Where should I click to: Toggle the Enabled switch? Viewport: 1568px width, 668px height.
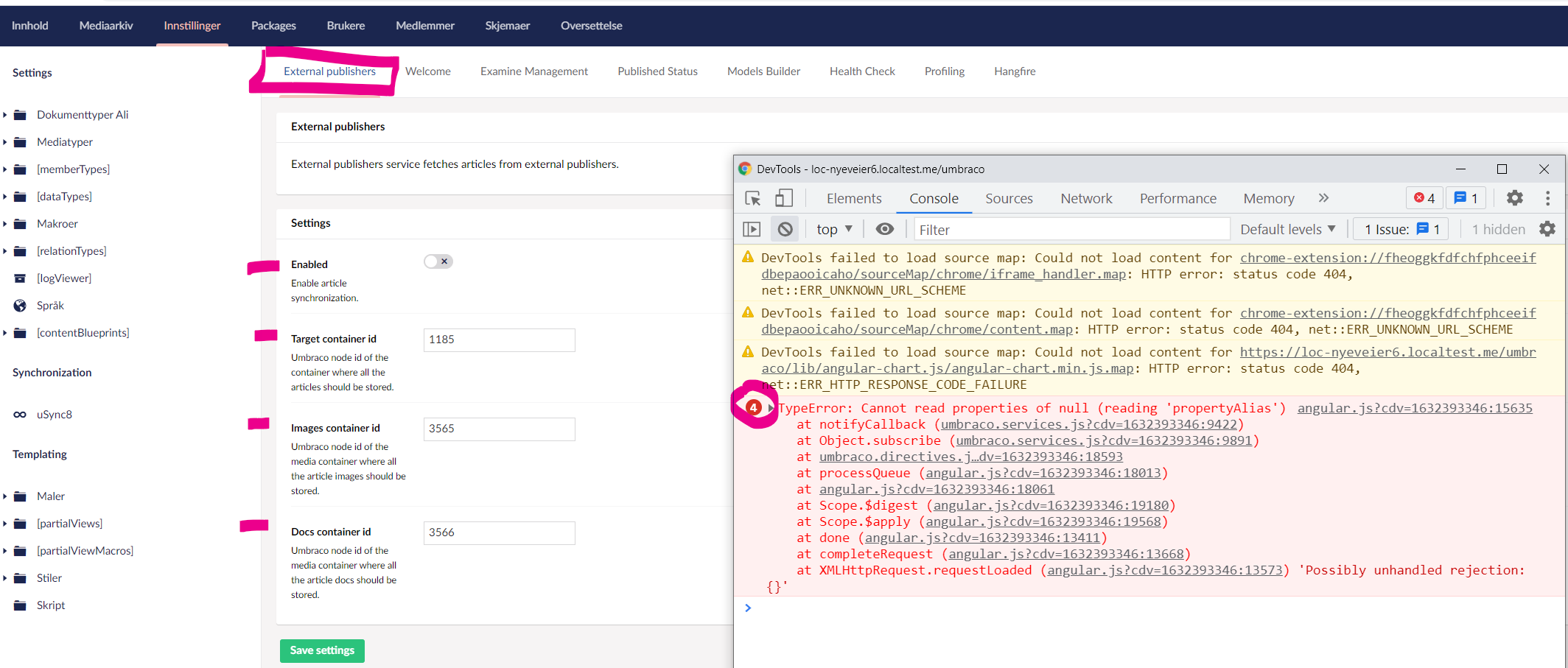point(438,261)
